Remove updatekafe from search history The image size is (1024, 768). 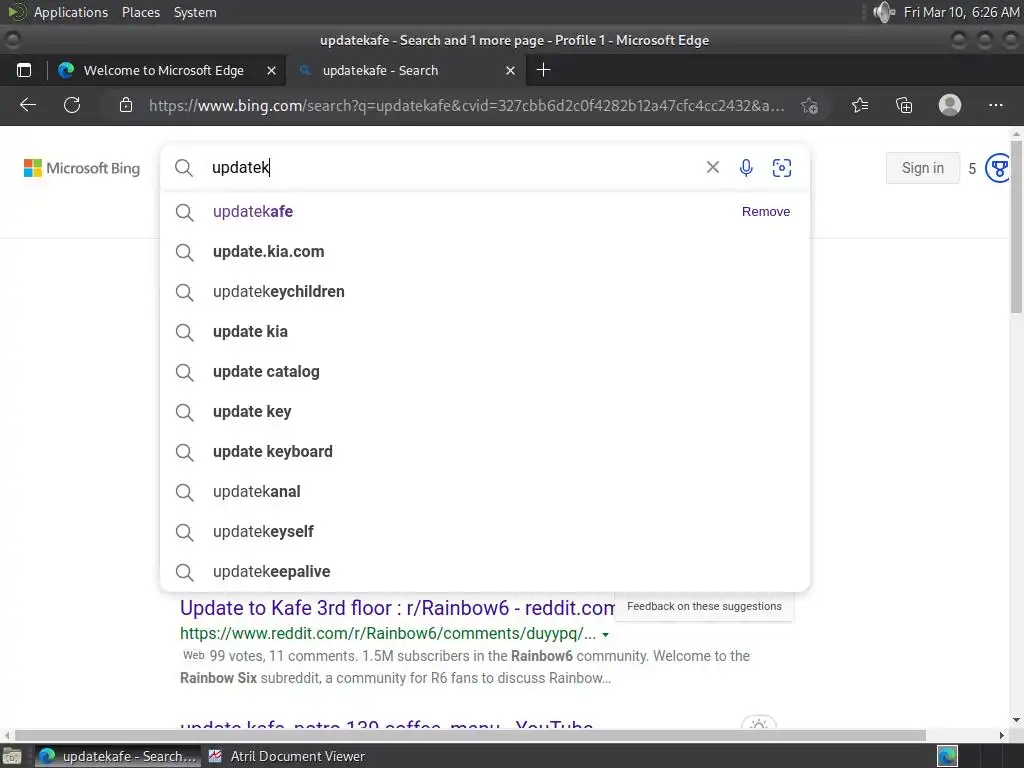(x=765, y=212)
